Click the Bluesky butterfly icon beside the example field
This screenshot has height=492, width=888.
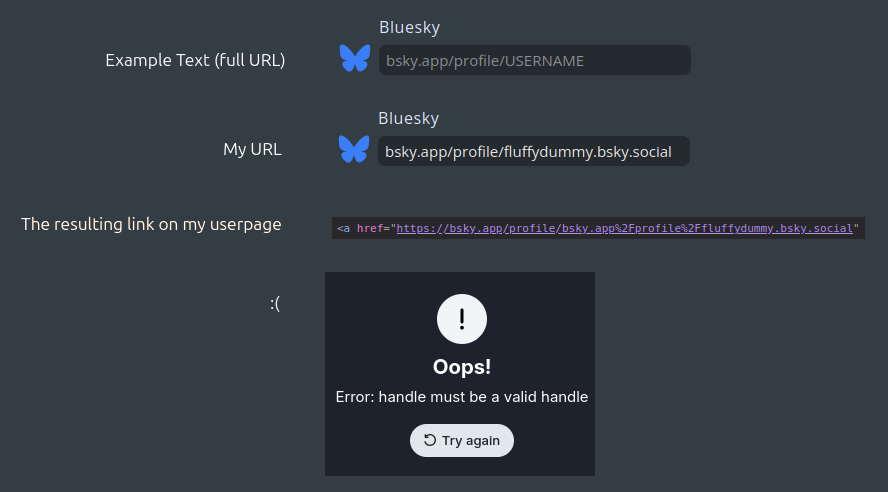354,58
